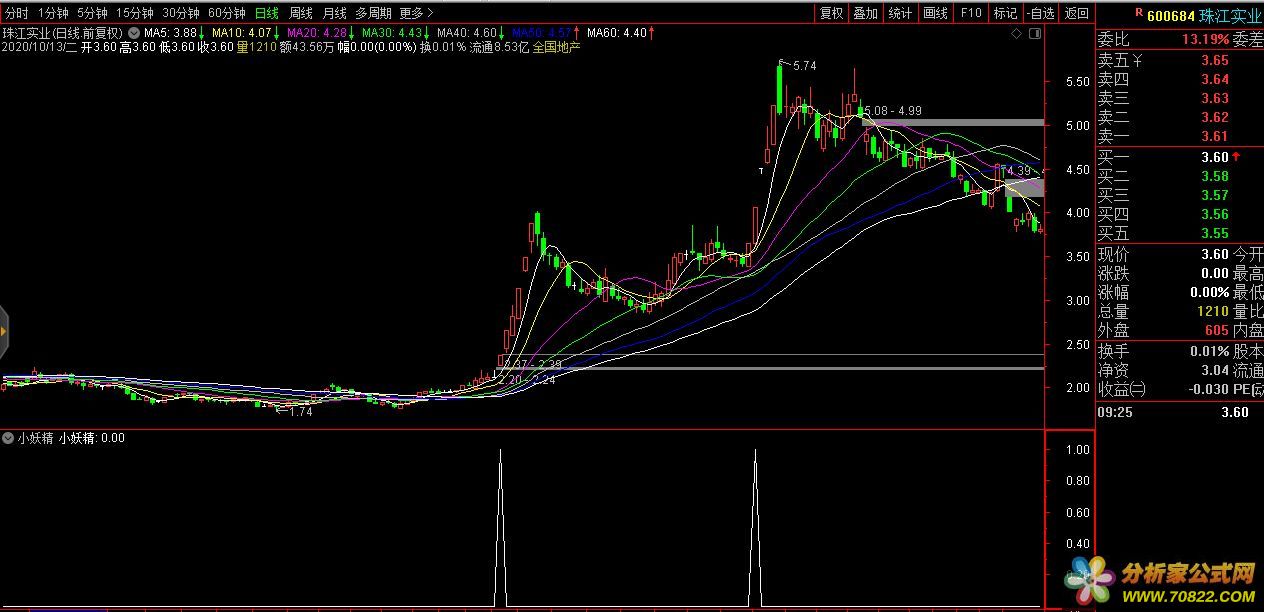Image resolution: width=1264 pixels, height=612 pixels.
Task: Click 净资 value 3.04
Action: pyautogui.click(x=1215, y=370)
